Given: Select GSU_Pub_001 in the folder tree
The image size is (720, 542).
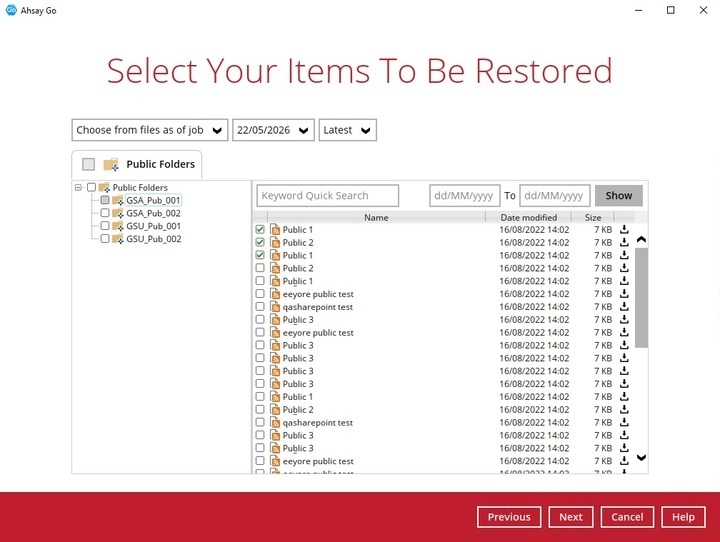Looking at the screenshot, I should 153,226.
